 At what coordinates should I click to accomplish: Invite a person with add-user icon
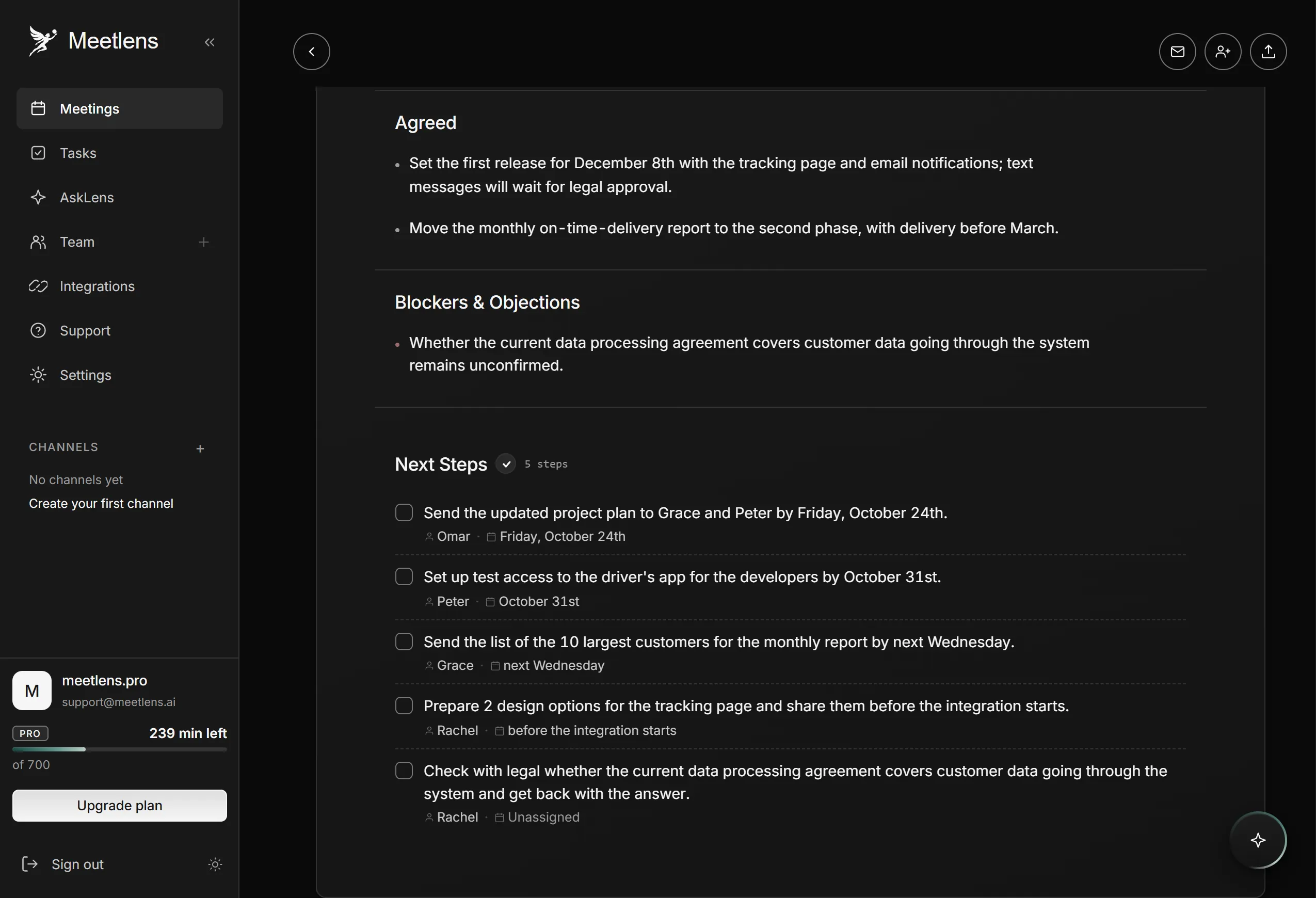[x=1223, y=52]
